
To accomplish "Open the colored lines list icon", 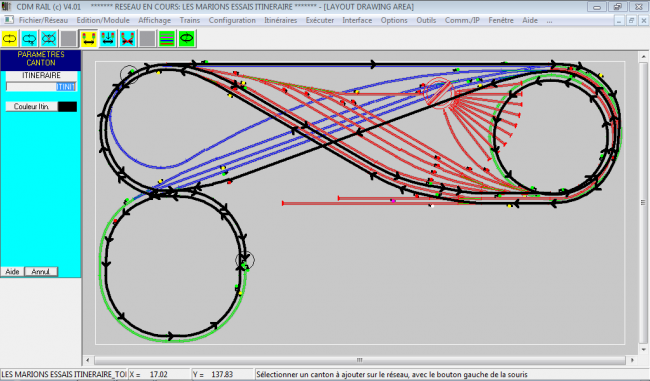I will click(x=167, y=39).
